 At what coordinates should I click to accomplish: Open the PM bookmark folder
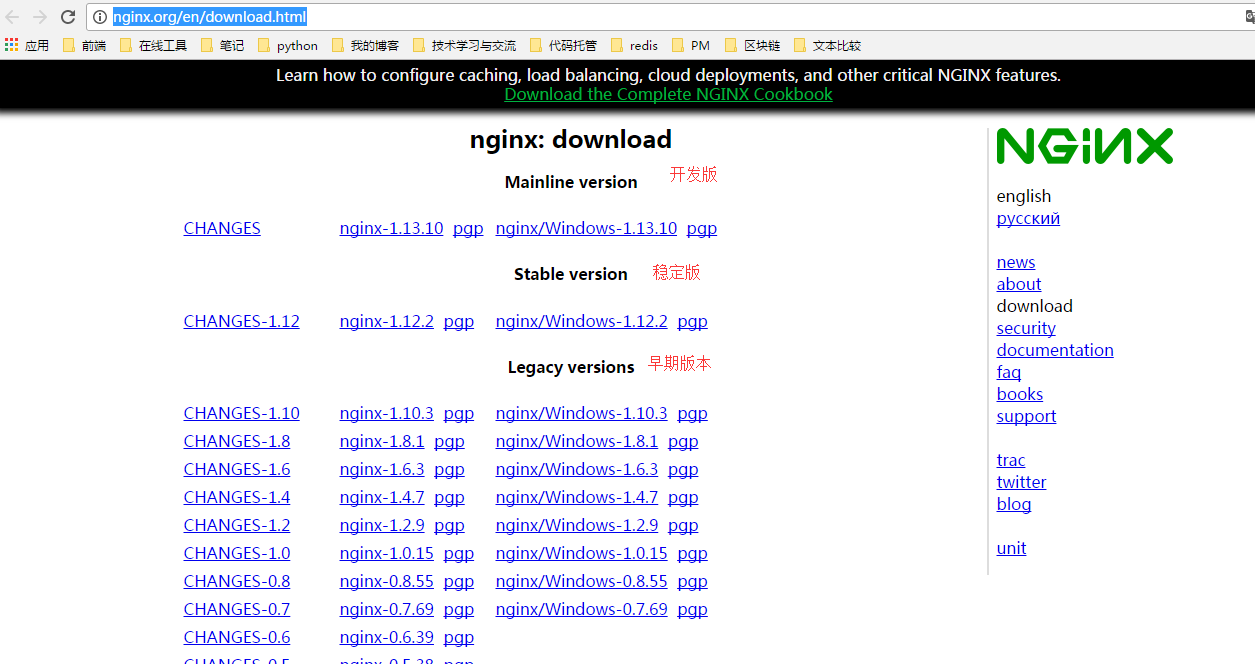691,45
